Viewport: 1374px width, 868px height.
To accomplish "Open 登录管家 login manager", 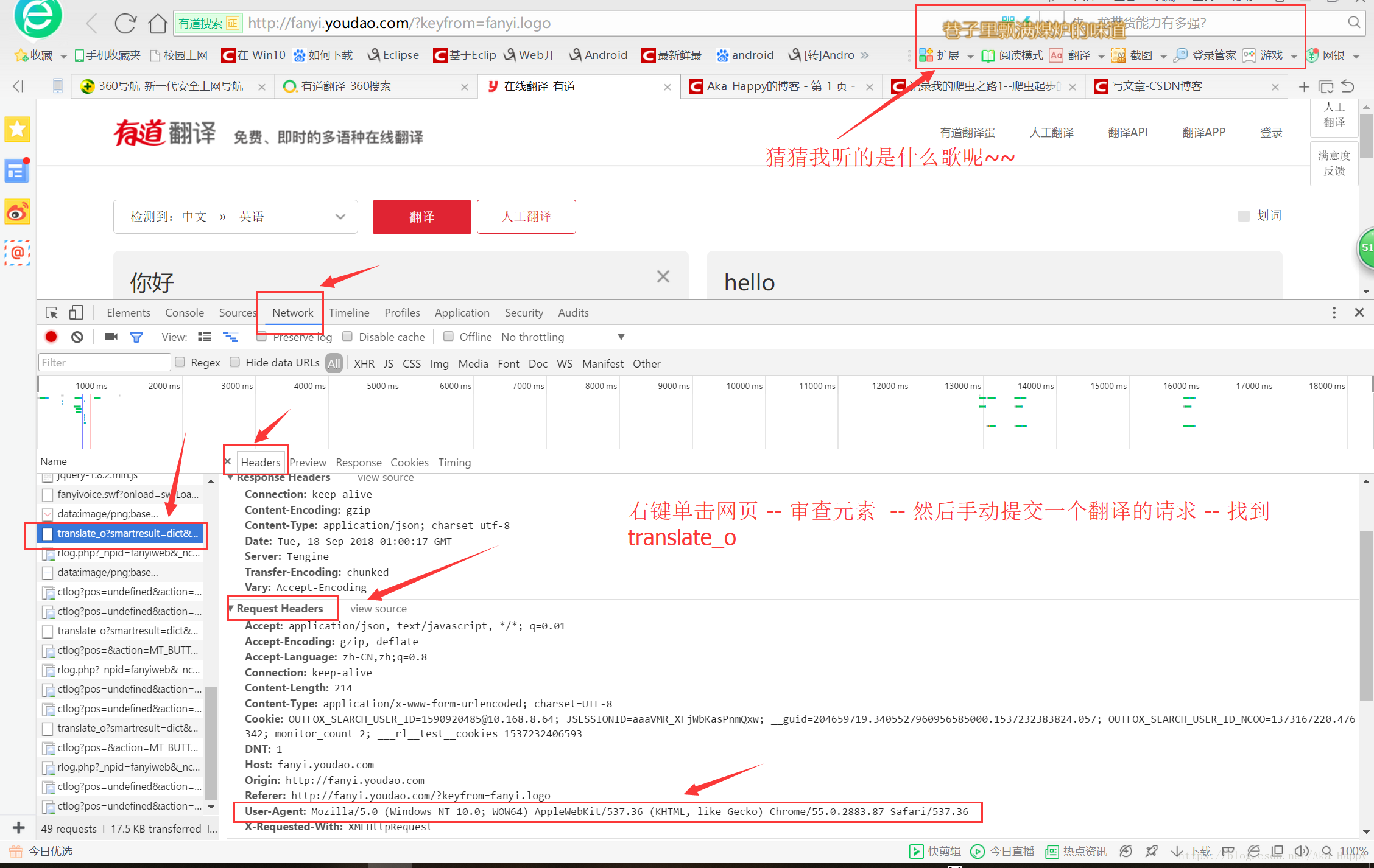I will [1205, 55].
